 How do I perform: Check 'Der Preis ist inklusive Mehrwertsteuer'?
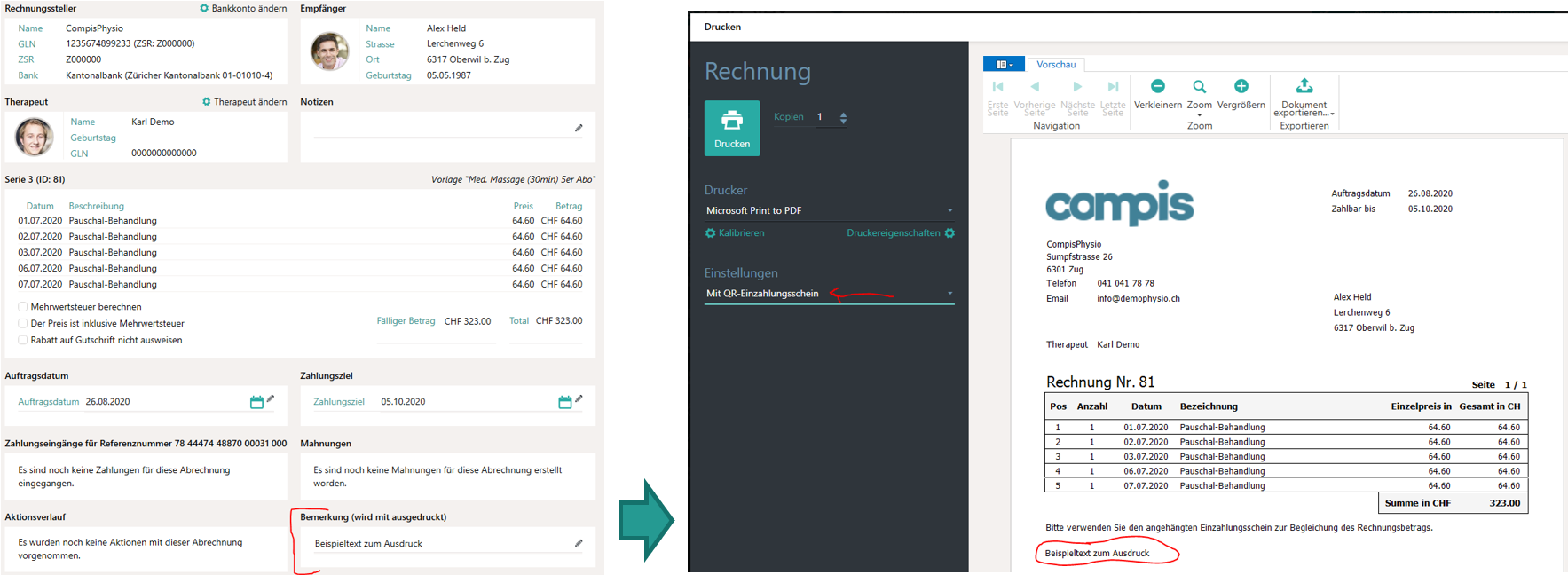point(23,323)
